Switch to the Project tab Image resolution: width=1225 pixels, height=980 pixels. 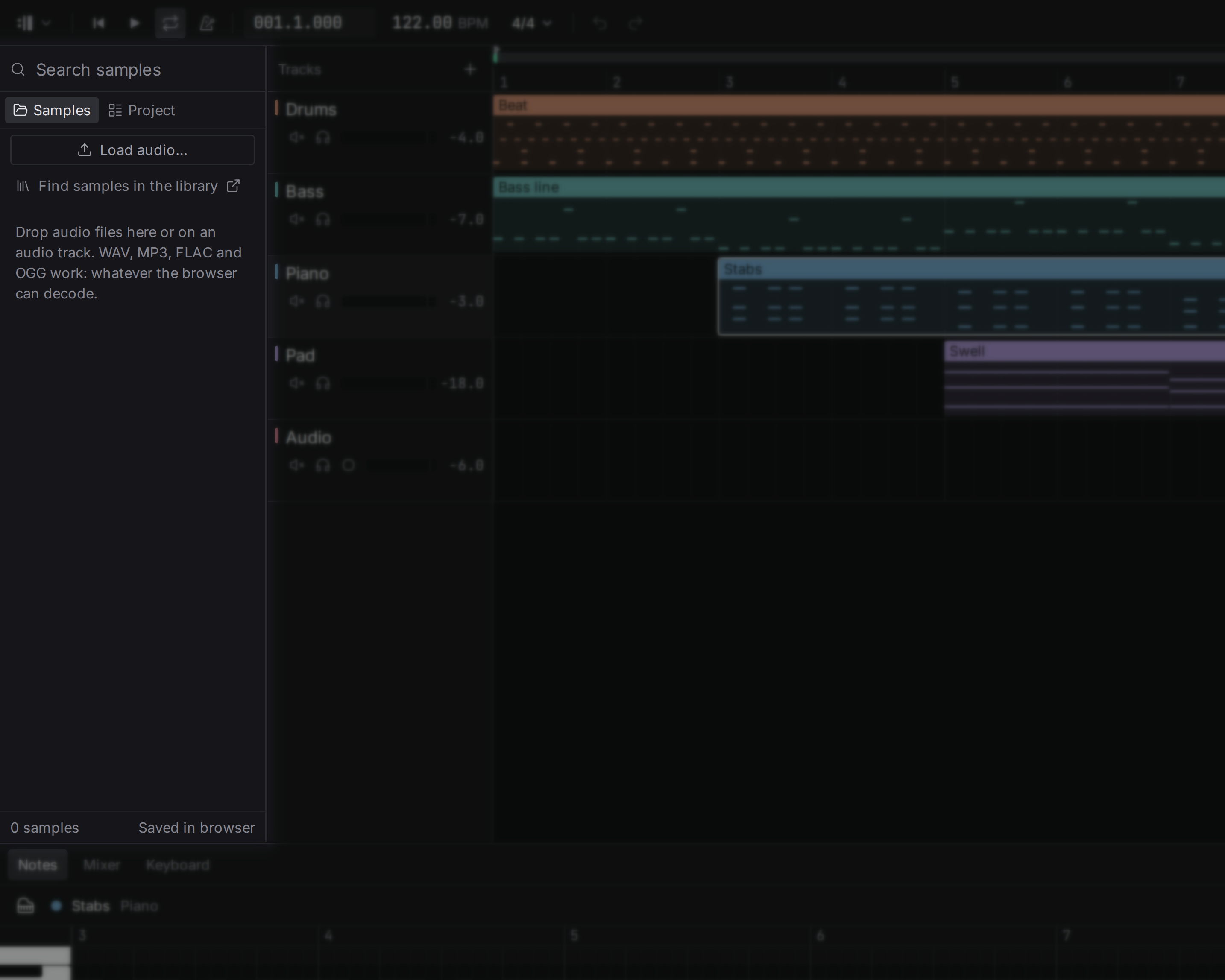[x=142, y=110]
